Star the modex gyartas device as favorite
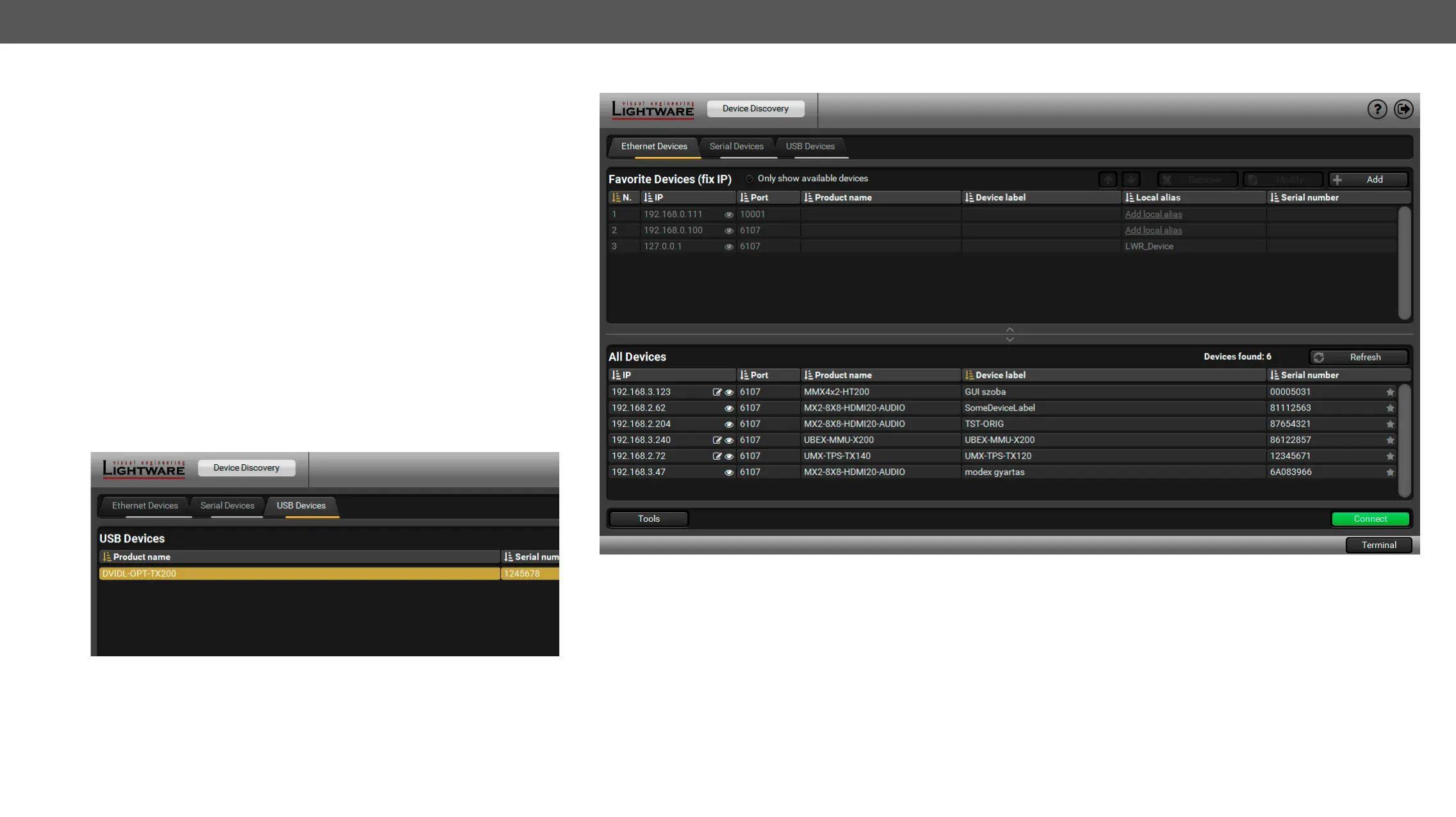1456x817 pixels. point(1390,472)
